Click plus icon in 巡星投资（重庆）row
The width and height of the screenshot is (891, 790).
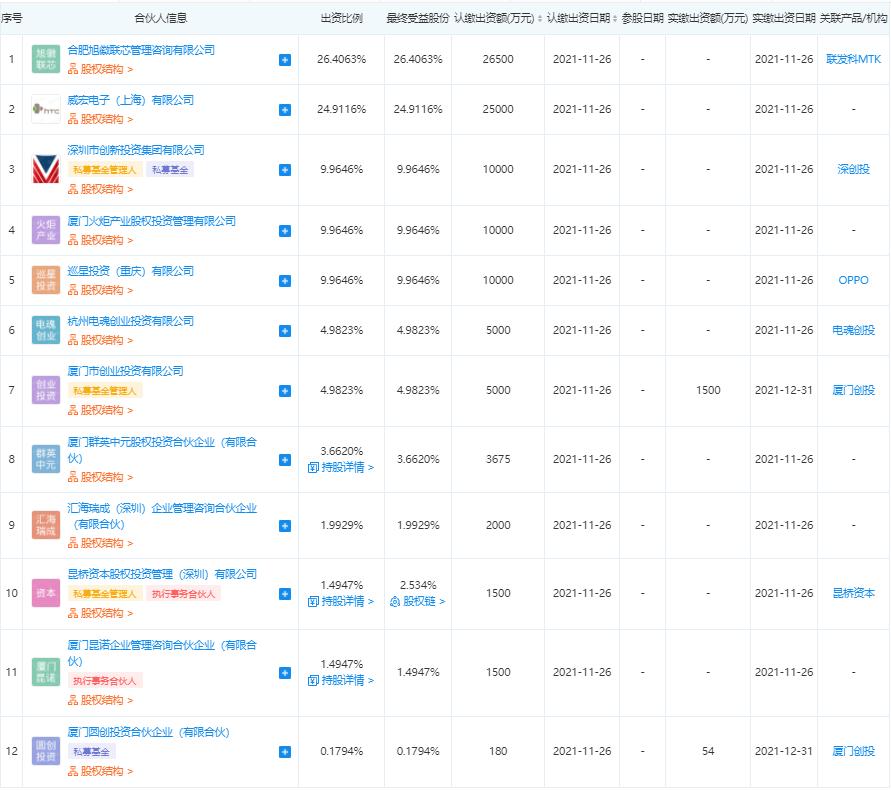pos(285,281)
